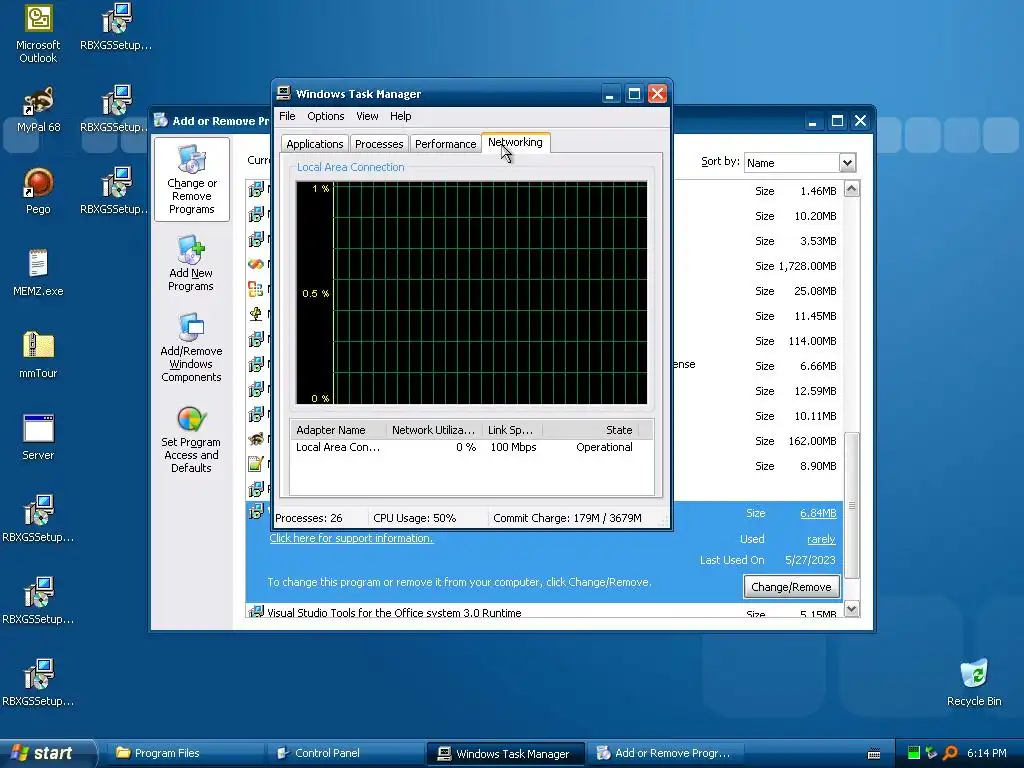Screen dimensions: 1024x768
Task: Click the network connection tray icon
Action: [x=932, y=753]
